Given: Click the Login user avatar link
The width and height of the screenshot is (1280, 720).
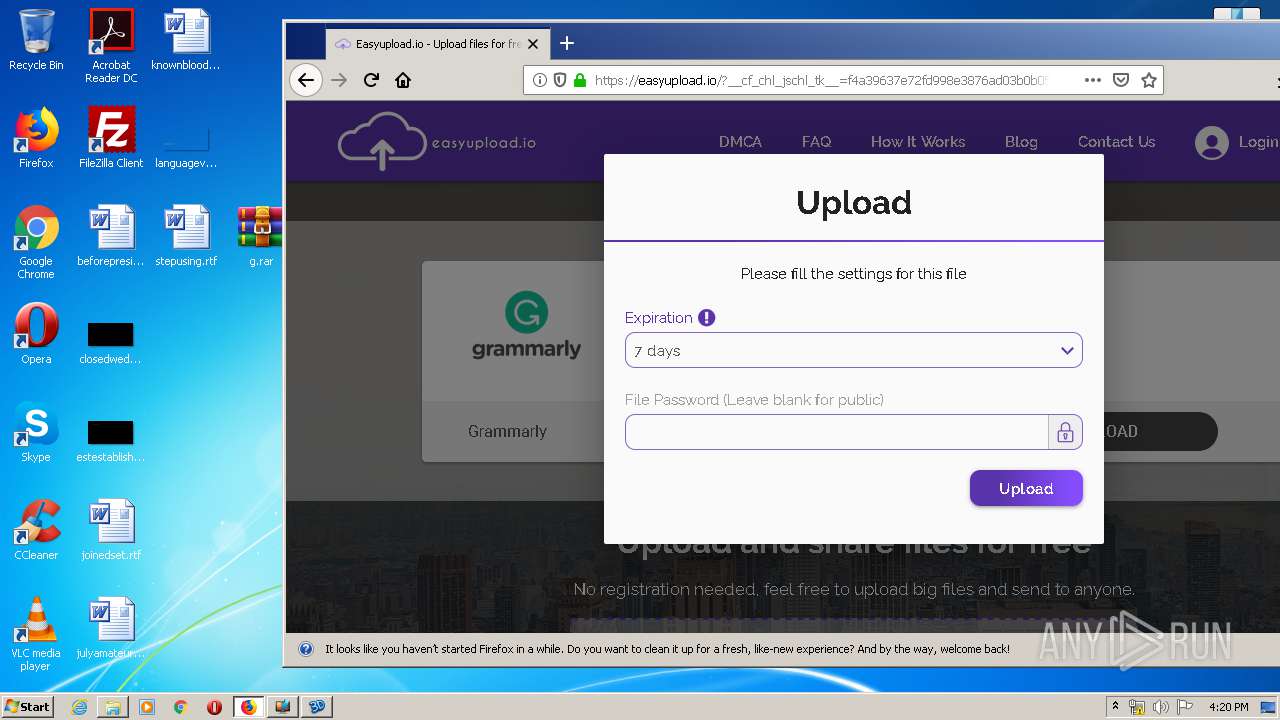Looking at the screenshot, I should point(1238,142).
